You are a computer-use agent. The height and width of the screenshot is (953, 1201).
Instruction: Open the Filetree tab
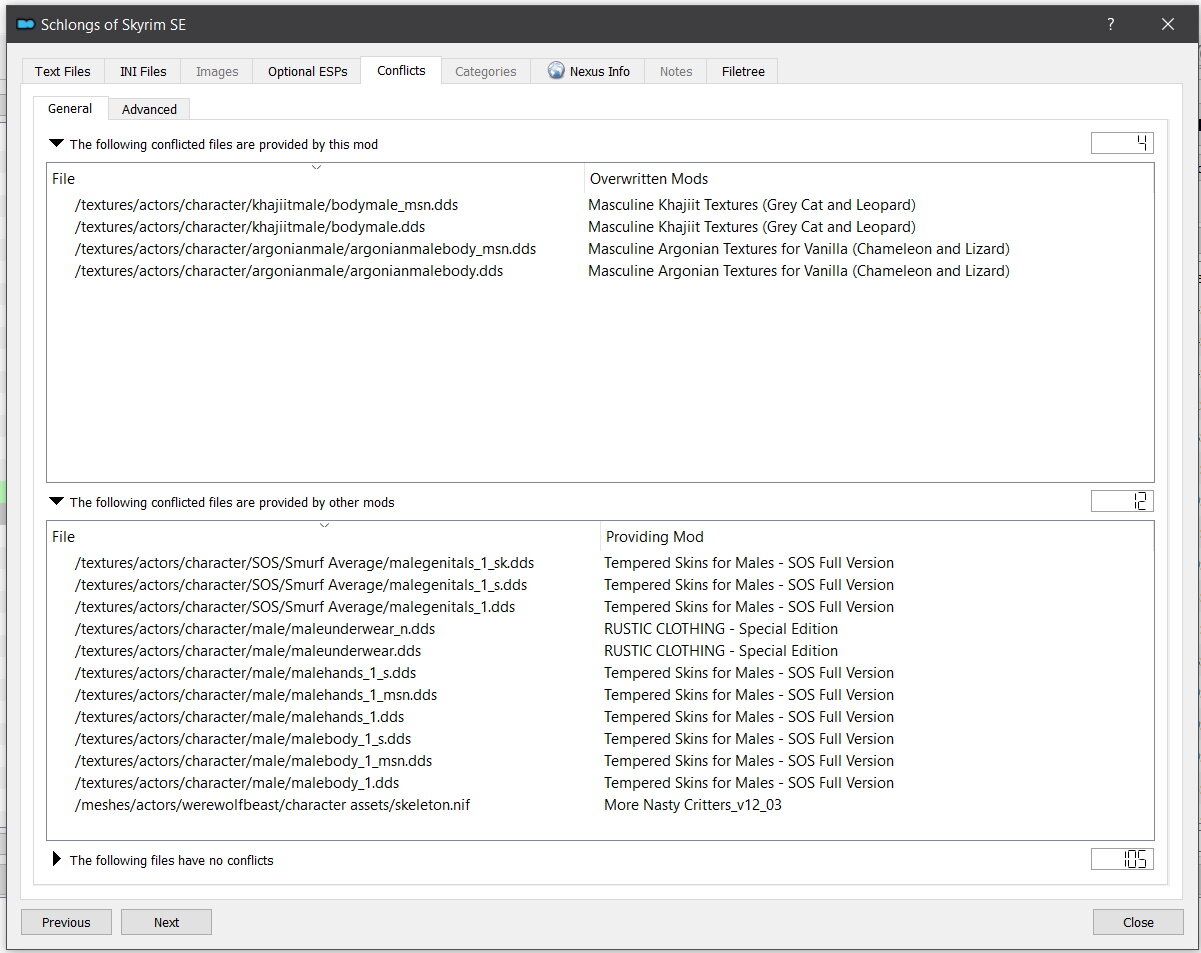[743, 71]
